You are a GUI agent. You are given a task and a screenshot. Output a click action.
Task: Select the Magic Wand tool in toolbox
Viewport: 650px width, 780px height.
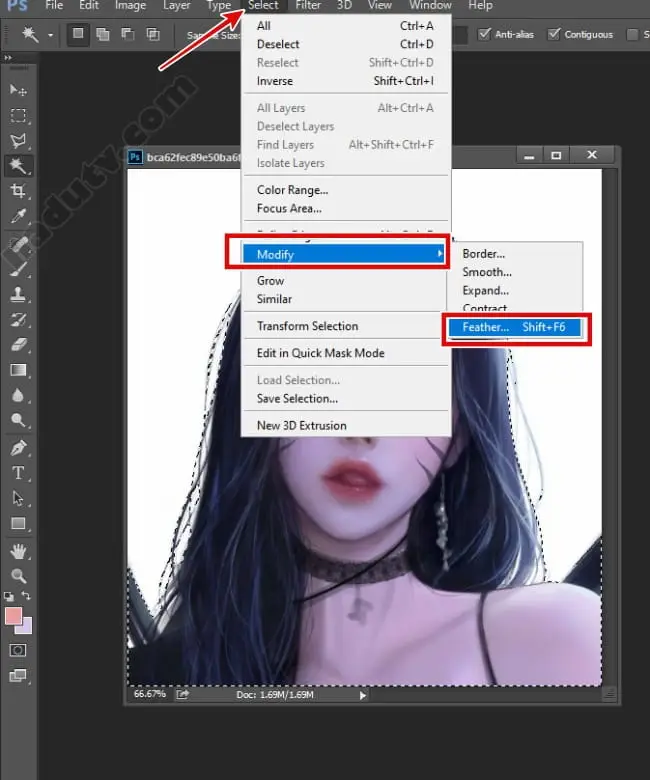pyautogui.click(x=18, y=166)
